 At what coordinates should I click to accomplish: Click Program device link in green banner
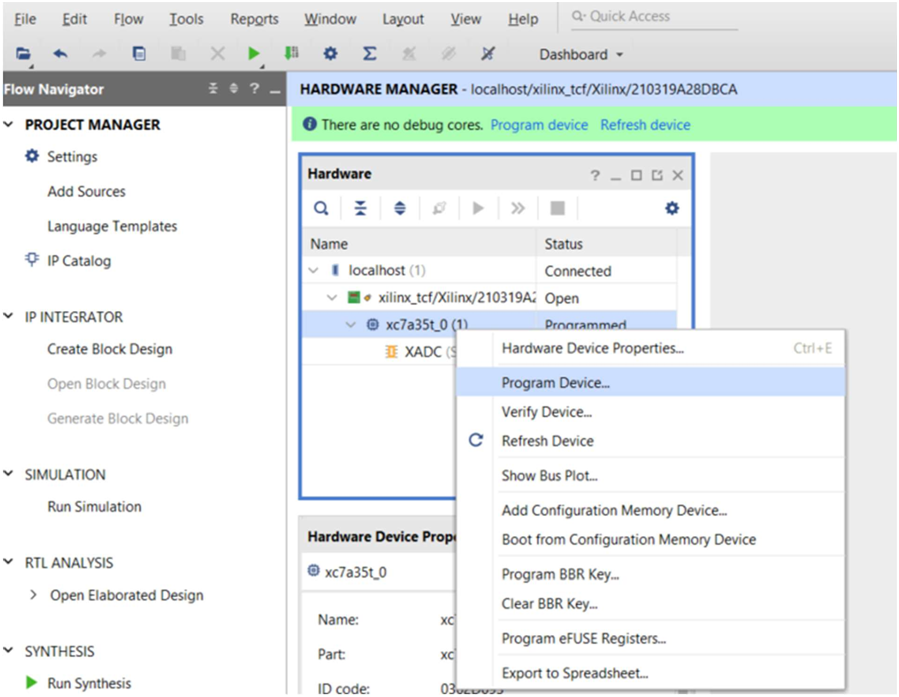click(539, 125)
